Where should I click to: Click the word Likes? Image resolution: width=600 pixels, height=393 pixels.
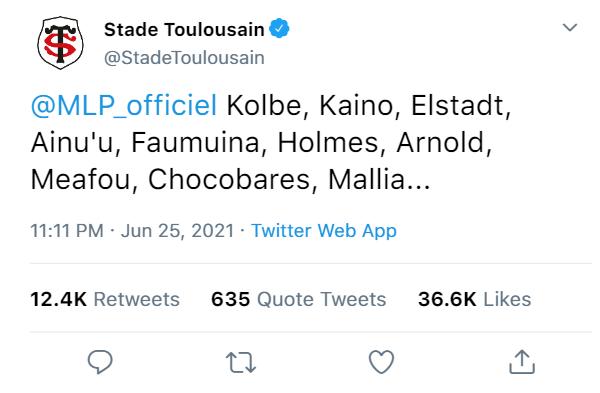(507, 299)
